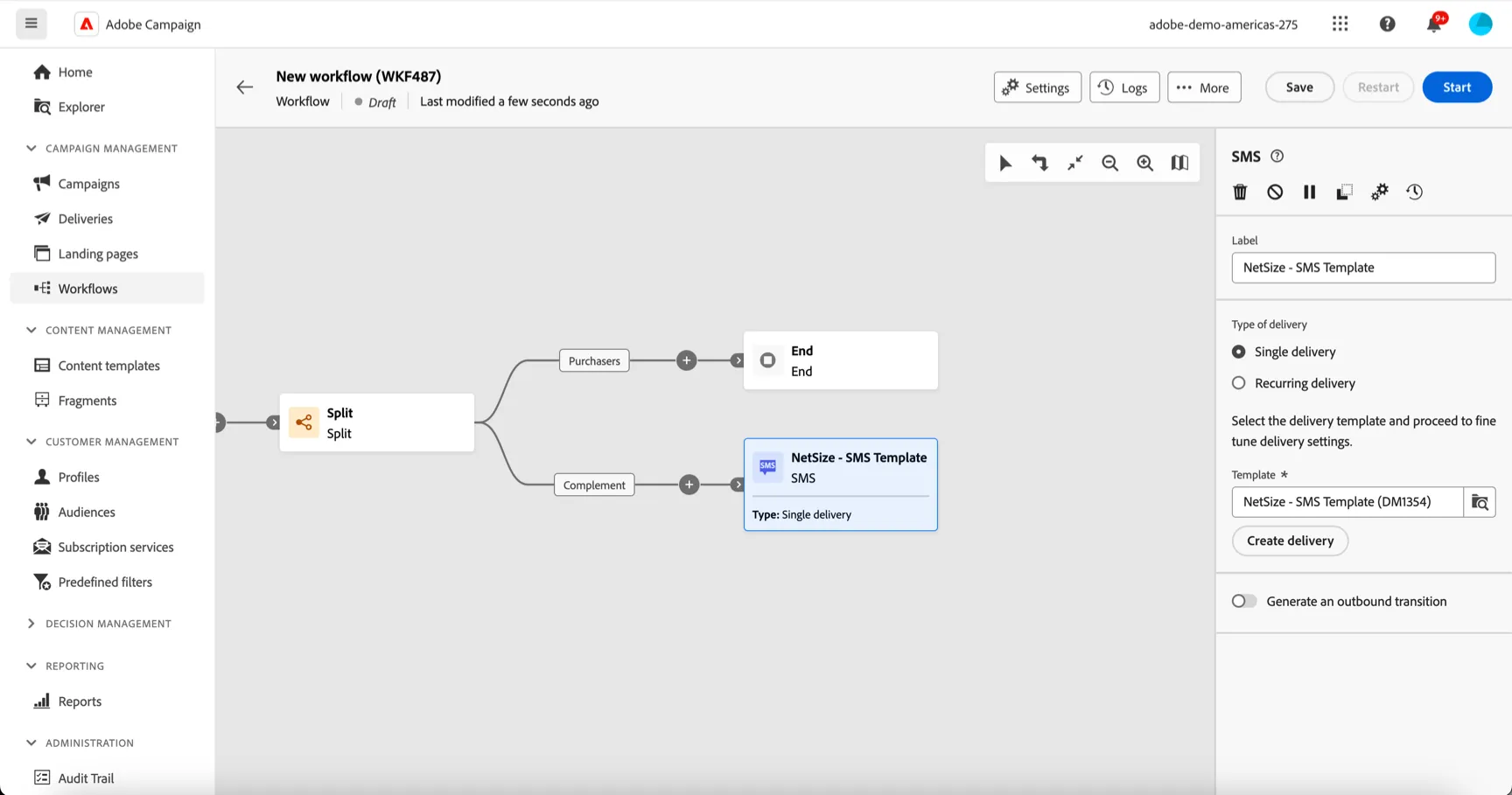Screen dimensions: 1512x795
Task: Collapse the Customer Management section
Action: tap(31, 442)
